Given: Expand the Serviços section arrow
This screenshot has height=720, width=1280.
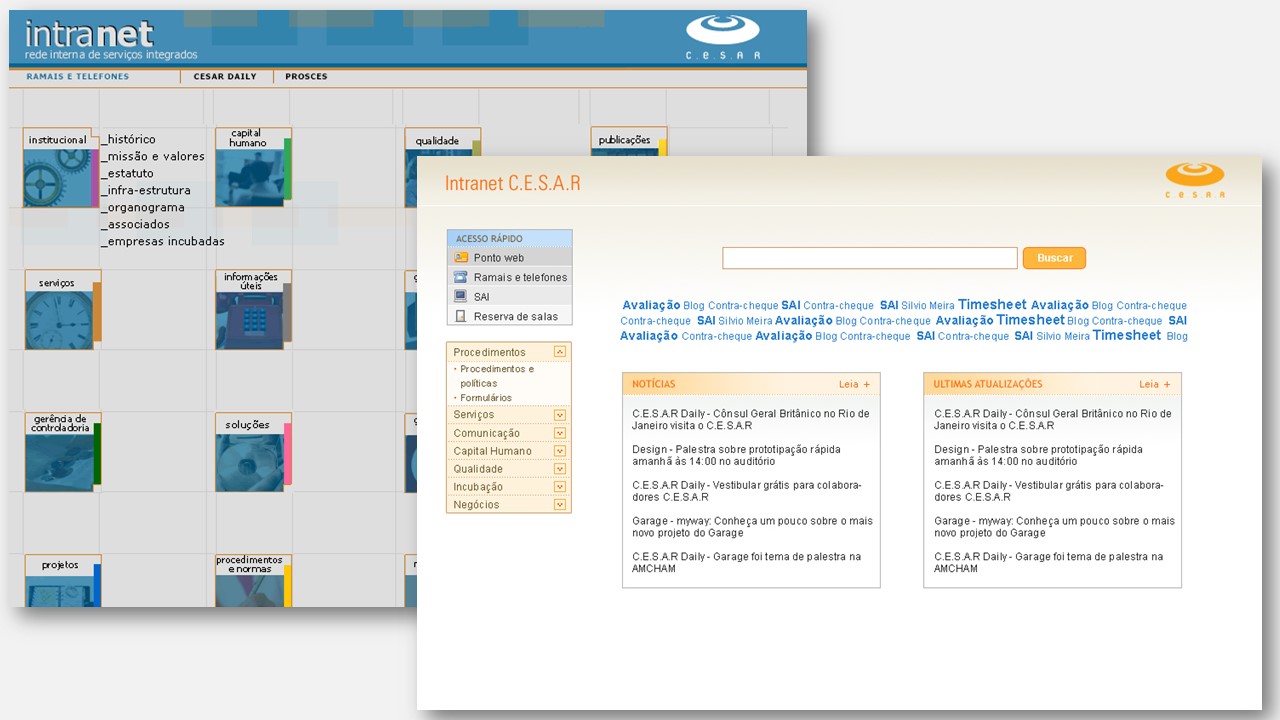Looking at the screenshot, I should (560, 415).
